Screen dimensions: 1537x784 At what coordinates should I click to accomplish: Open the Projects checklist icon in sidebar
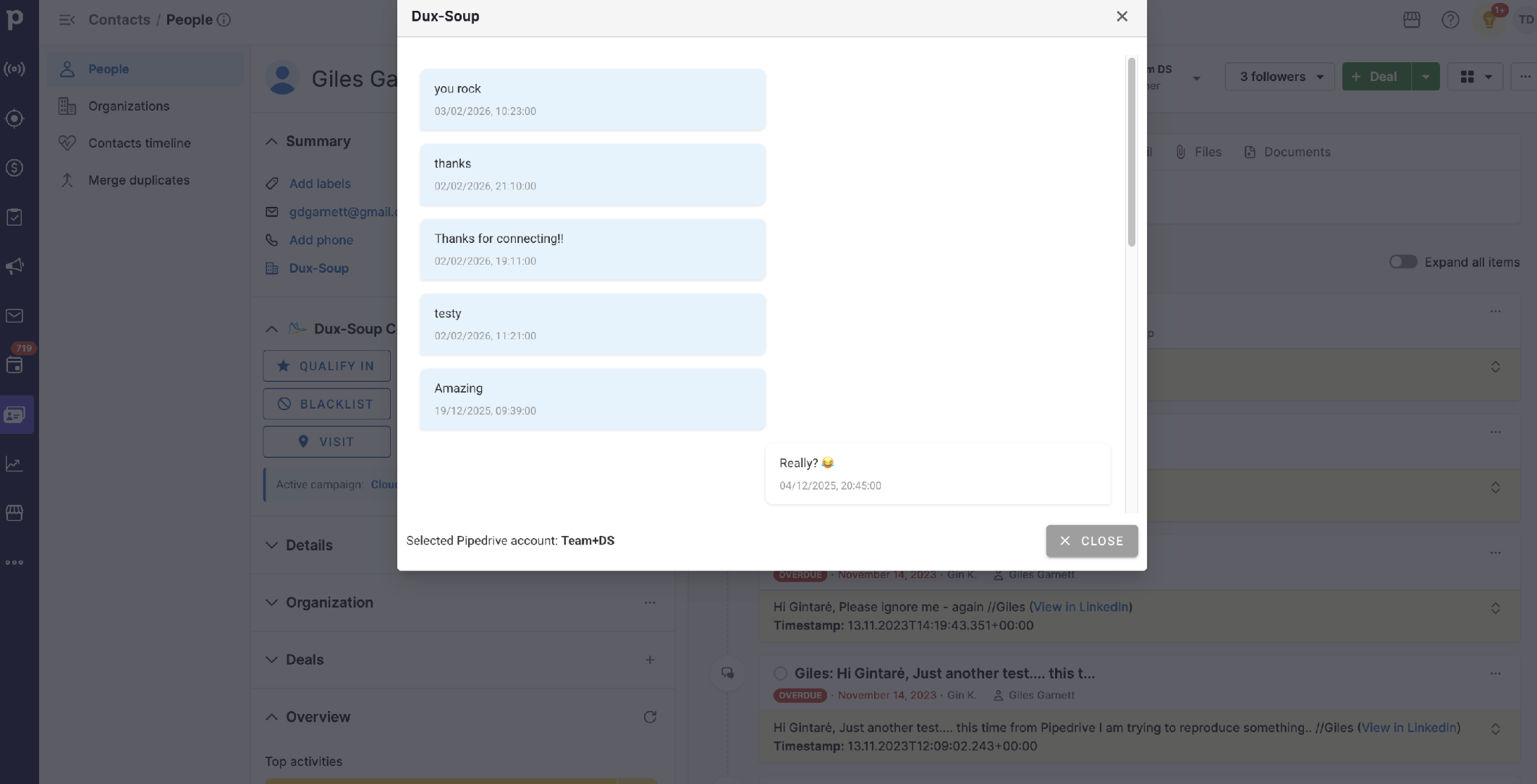coord(14,217)
